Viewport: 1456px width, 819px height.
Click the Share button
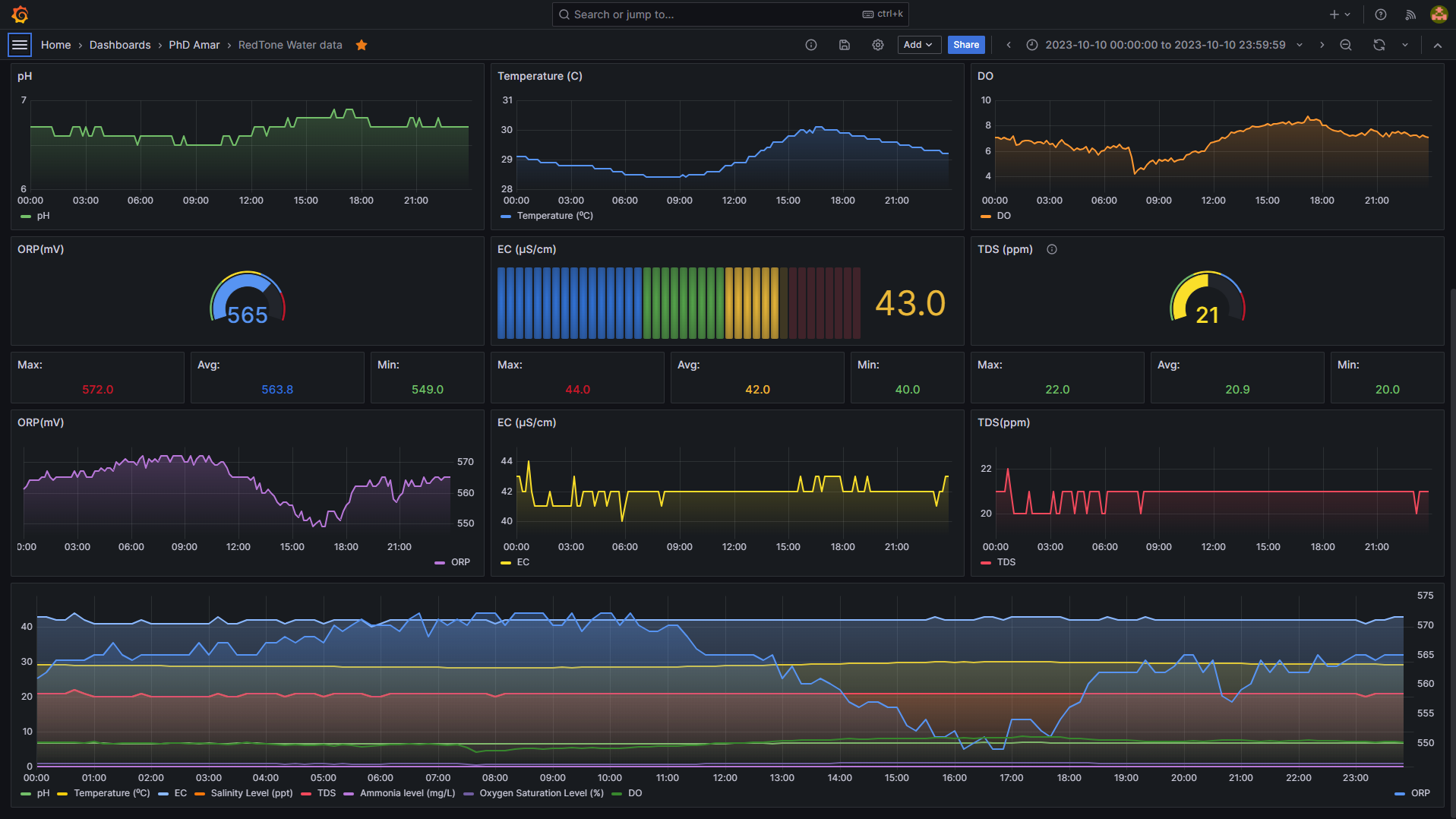coord(965,45)
